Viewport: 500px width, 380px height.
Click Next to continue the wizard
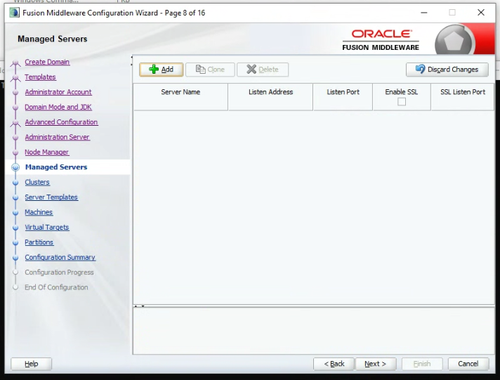(x=375, y=364)
